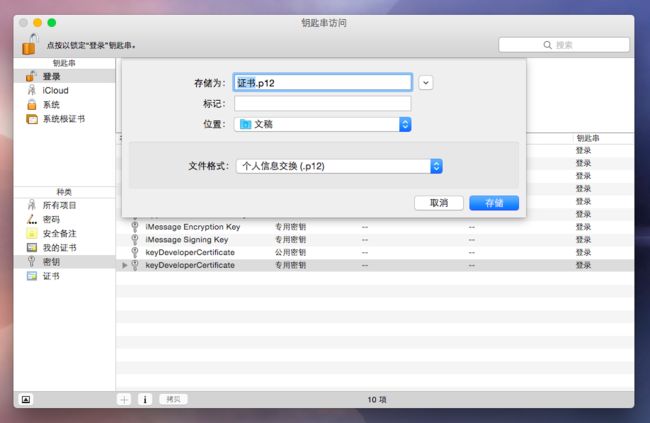Click the iCloud keychain icon

32,90
